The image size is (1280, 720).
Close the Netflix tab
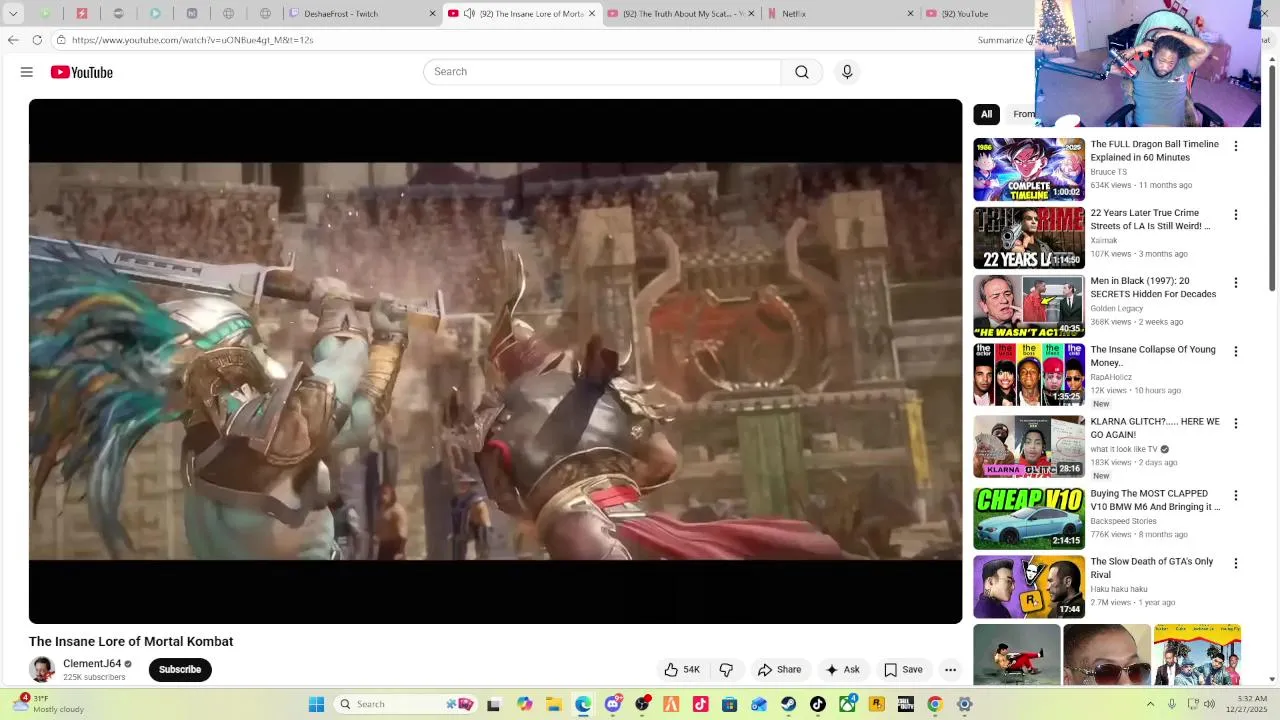pos(910,14)
